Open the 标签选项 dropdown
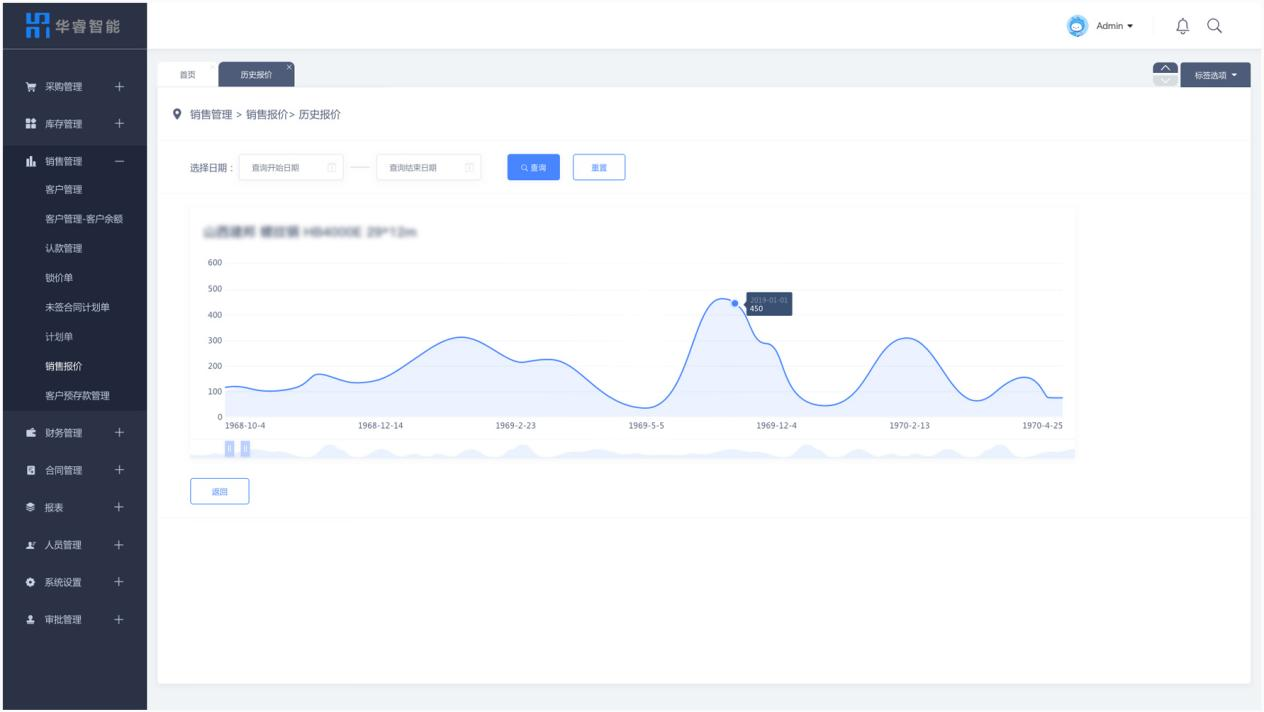 (x=1215, y=75)
